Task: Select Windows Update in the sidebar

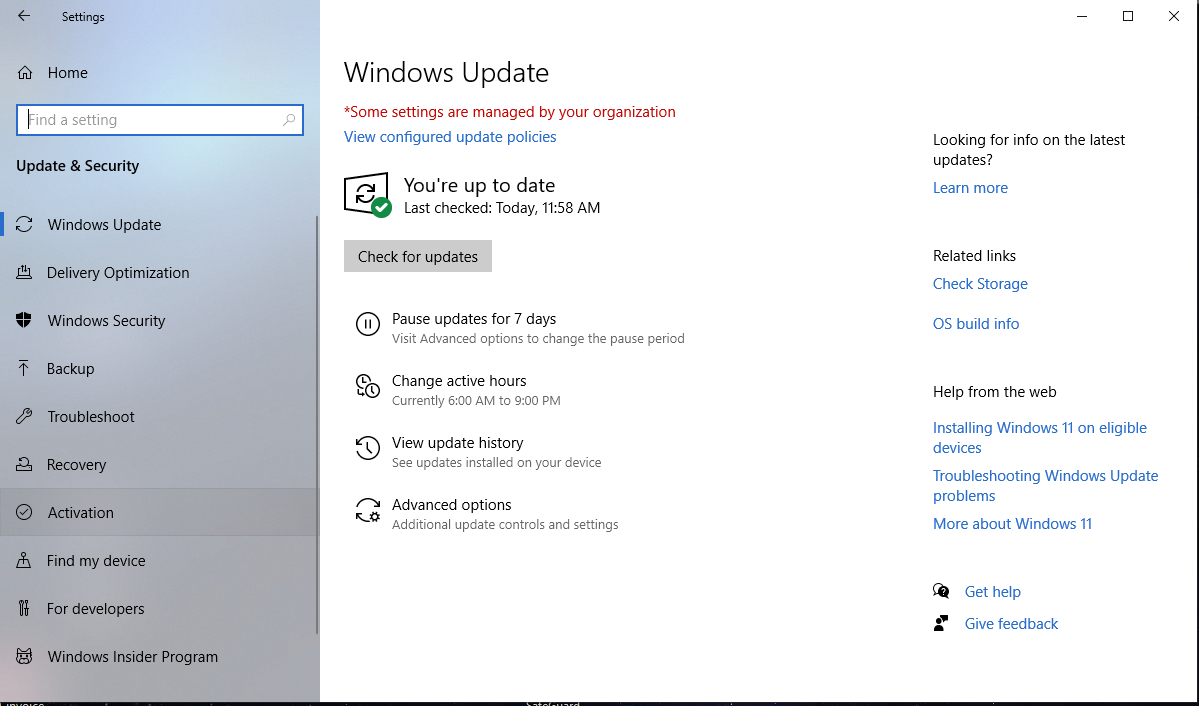Action: (x=160, y=224)
